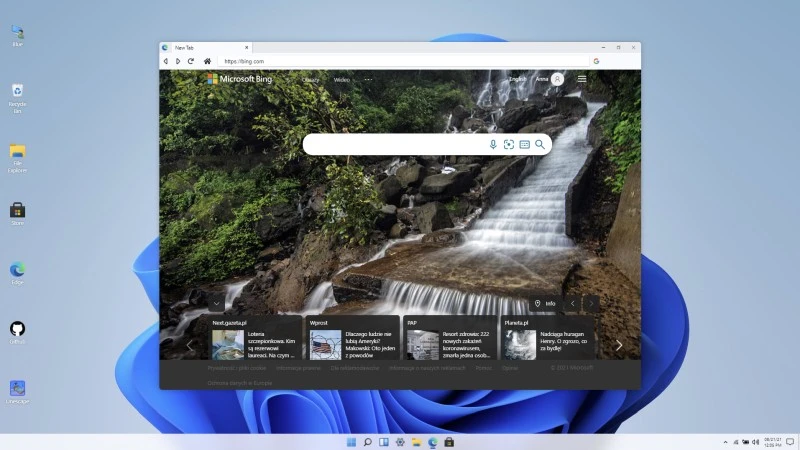This screenshot has width=800, height=450.
Task: Expand the system tray hidden icons chevron
Action: 725,442
